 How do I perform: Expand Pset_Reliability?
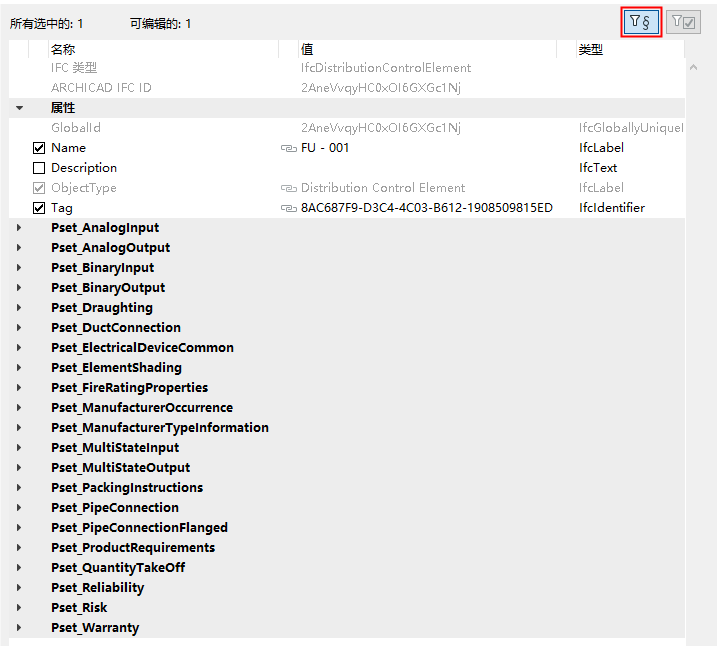[x=19, y=587]
